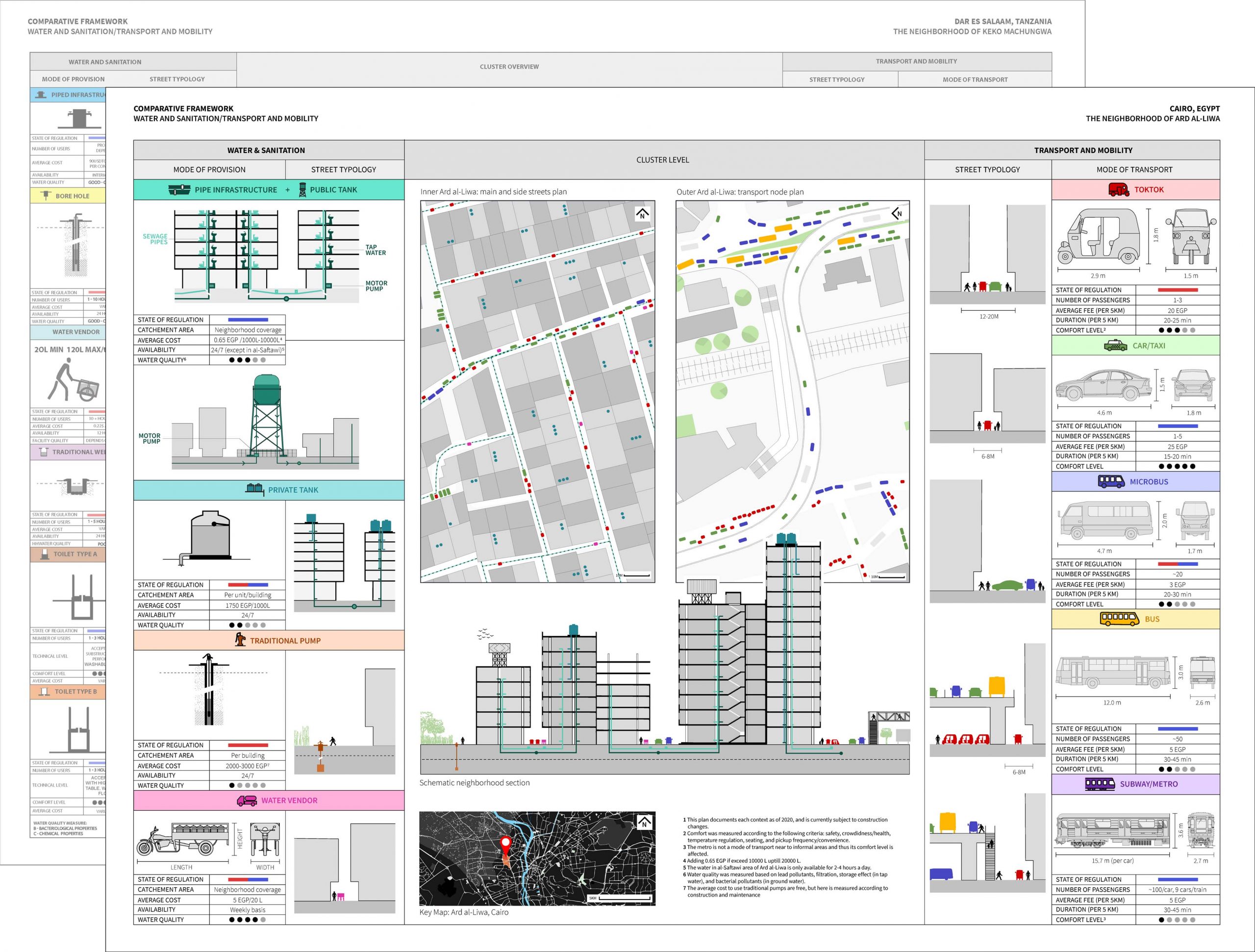Click the 'MODE OF TRANSPORT' header on Cairo sheet
1255x952 pixels.
click(x=1135, y=170)
